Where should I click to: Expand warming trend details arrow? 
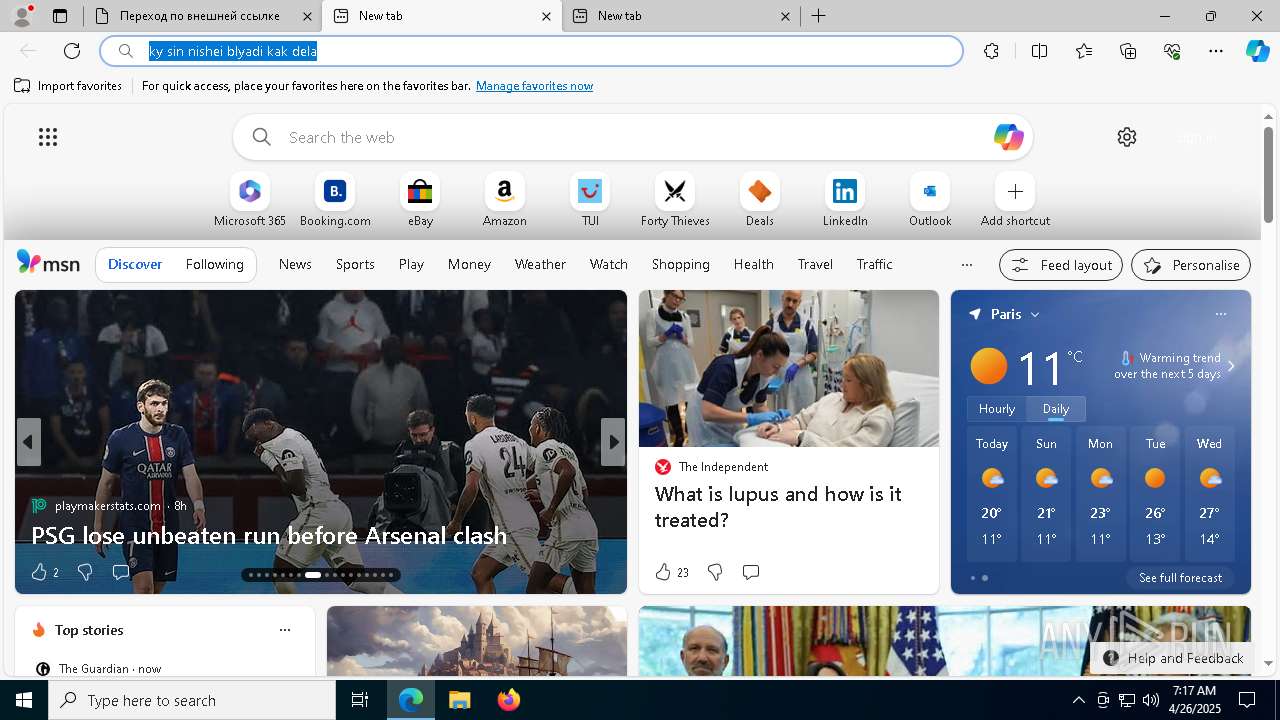[1231, 366]
